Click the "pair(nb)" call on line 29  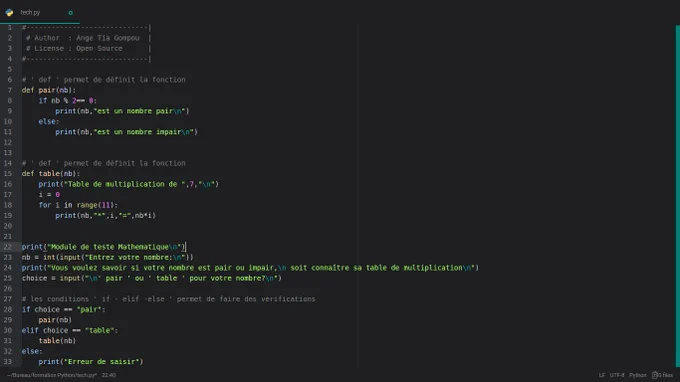click(55, 320)
